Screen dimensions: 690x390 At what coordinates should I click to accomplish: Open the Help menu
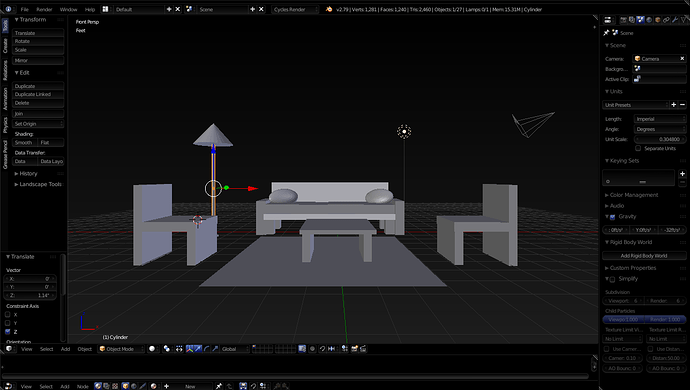(90, 9)
